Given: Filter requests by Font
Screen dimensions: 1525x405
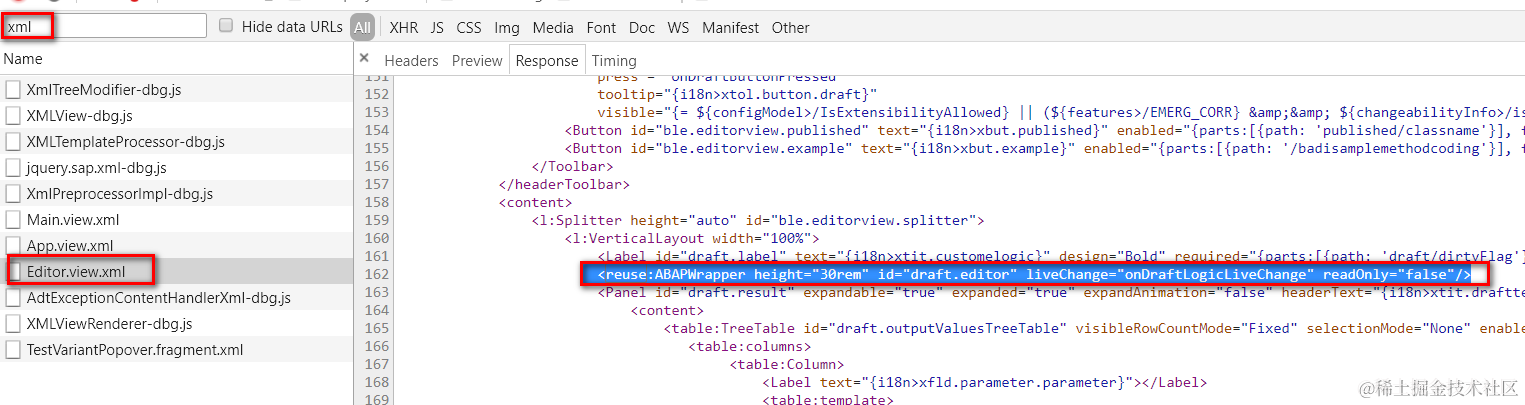Looking at the screenshot, I should [x=601, y=28].
